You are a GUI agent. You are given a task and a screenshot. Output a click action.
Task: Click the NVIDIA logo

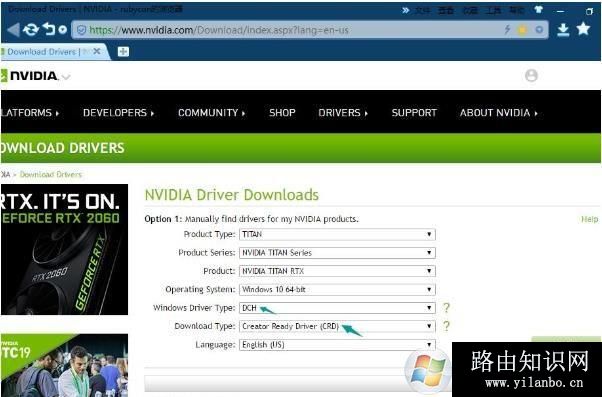click(29, 76)
